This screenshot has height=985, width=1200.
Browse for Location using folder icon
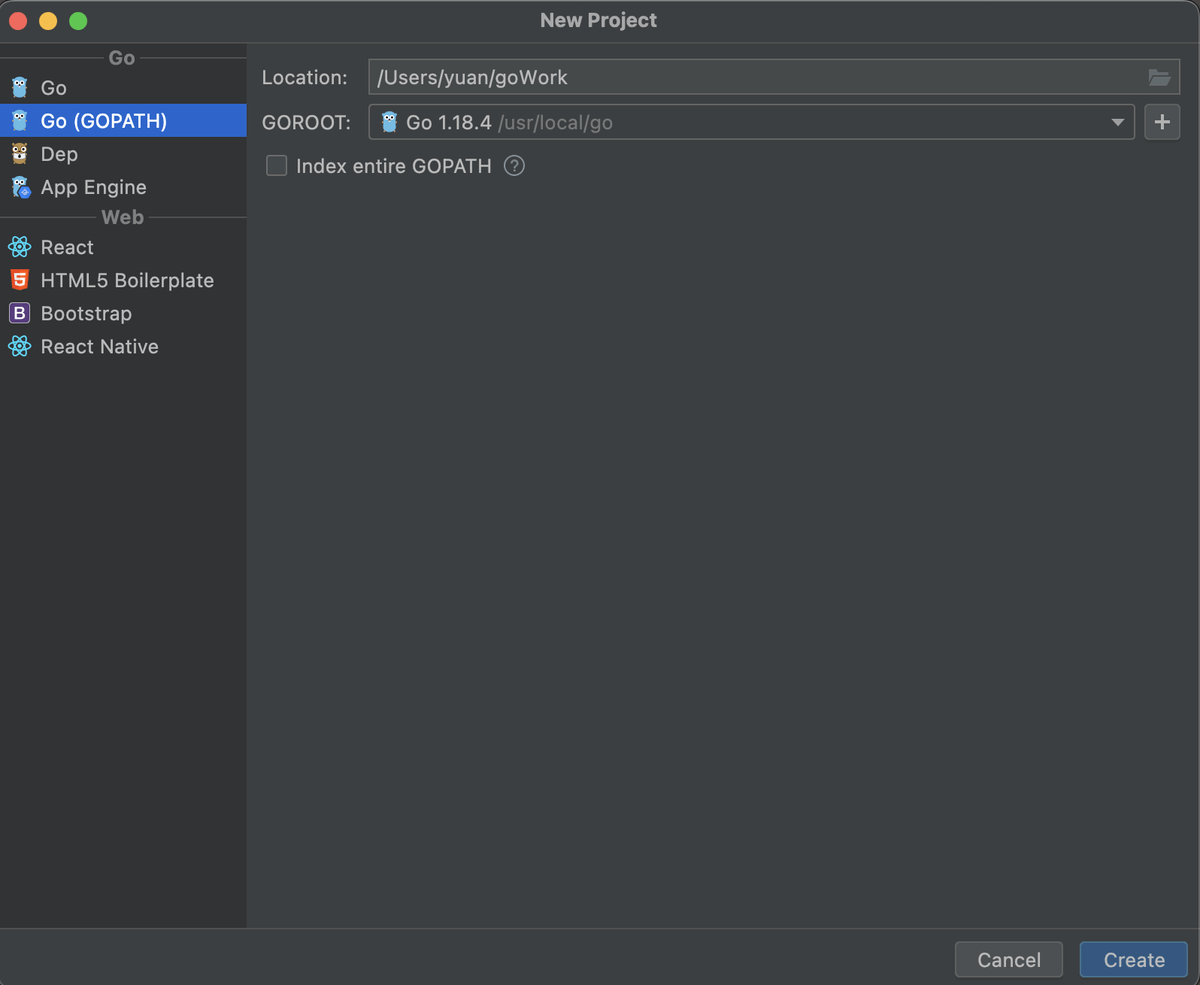click(x=1159, y=77)
